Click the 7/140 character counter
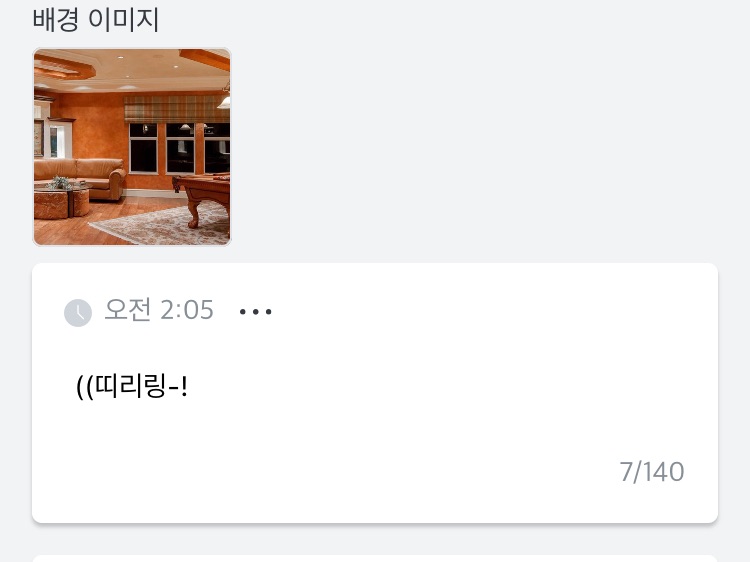Viewport: 750px width, 562px height. tap(651, 472)
